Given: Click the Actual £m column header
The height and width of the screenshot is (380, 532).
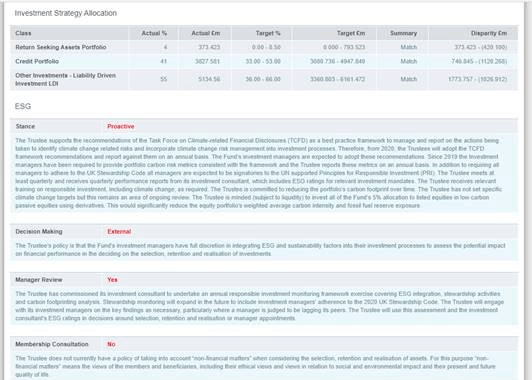Looking at the screenshot, I should pyautogui.click(x=206, y=33).
